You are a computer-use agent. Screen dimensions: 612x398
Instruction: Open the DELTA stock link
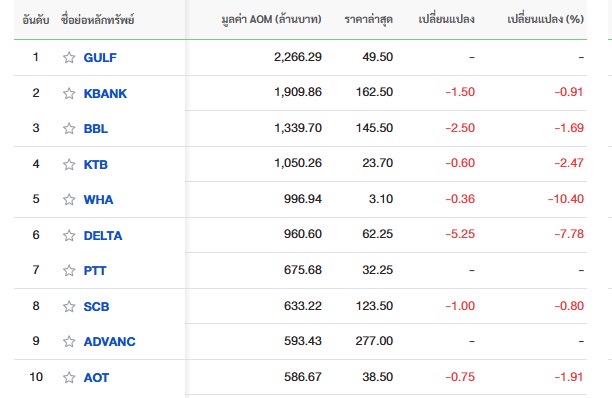point(103,236)
